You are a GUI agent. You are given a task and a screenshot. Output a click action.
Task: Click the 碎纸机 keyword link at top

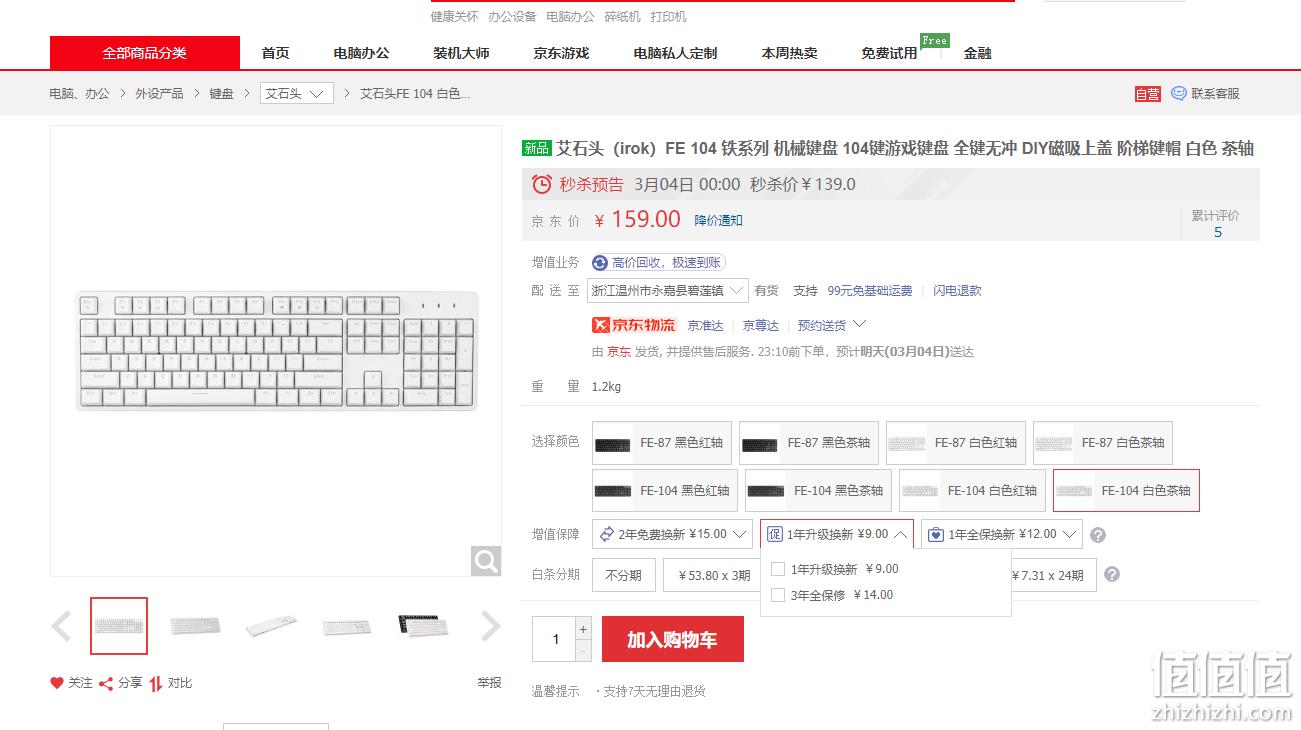coord(622,17)
